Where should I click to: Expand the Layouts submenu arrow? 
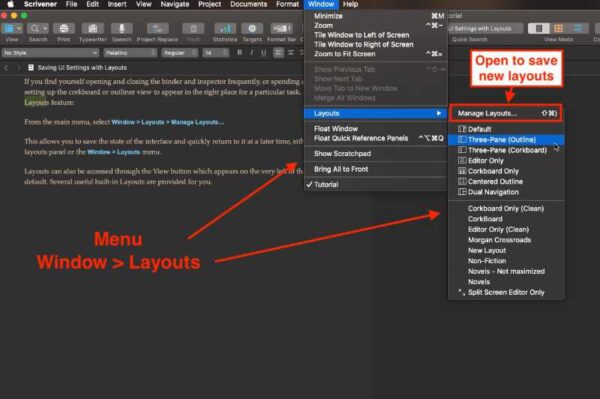(439, 113)
